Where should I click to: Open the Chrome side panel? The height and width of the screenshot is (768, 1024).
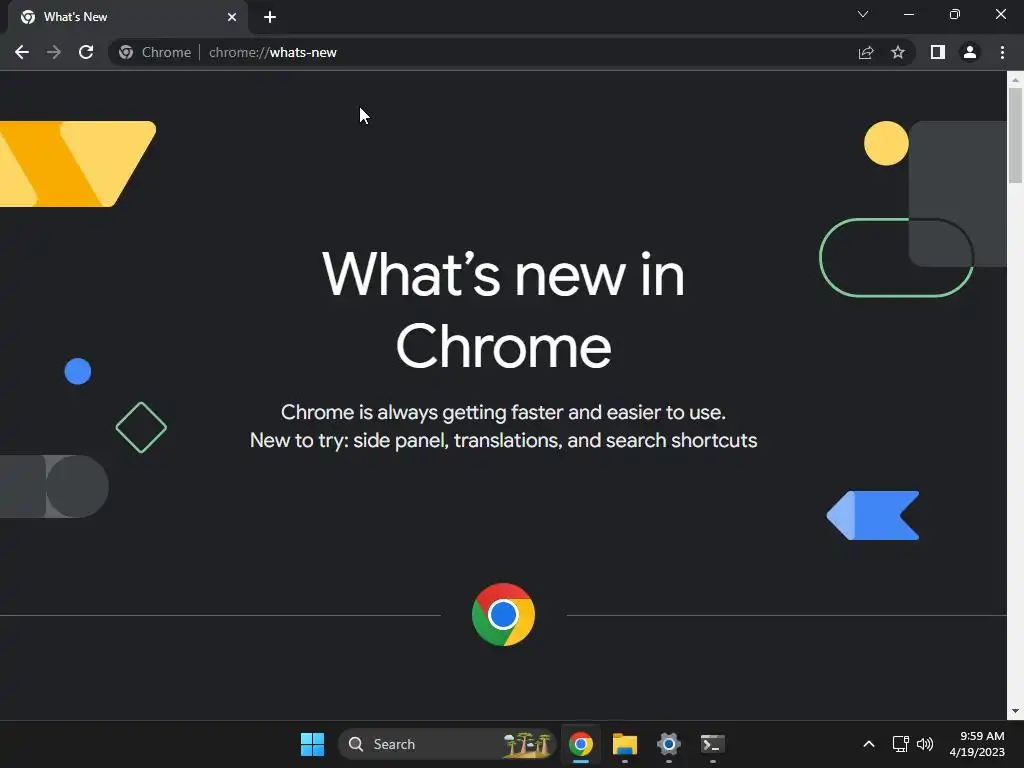938,52
